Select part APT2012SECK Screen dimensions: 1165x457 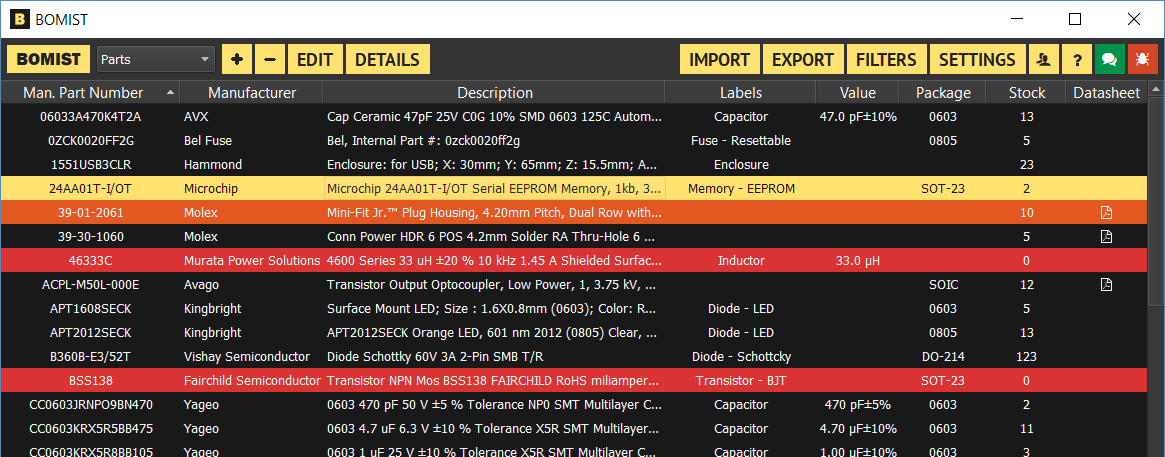[574, 332]
